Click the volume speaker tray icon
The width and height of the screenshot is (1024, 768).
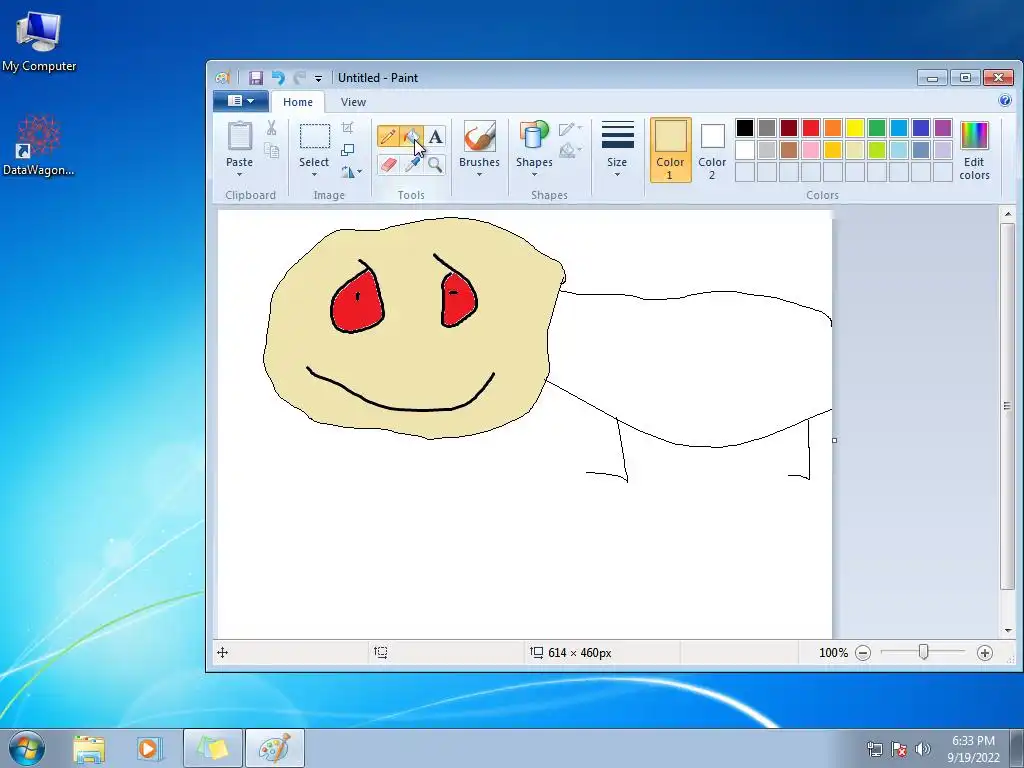[923, 749]
